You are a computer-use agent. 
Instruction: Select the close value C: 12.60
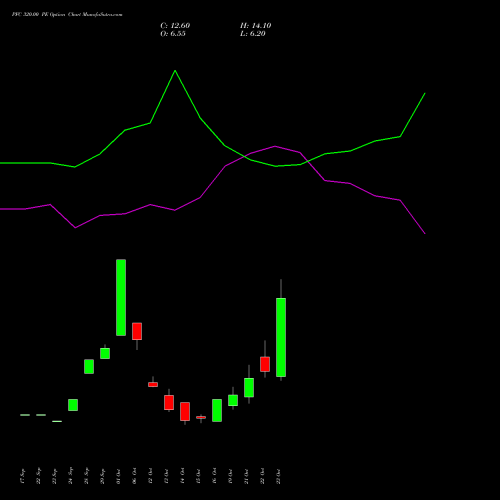point(175,26)
